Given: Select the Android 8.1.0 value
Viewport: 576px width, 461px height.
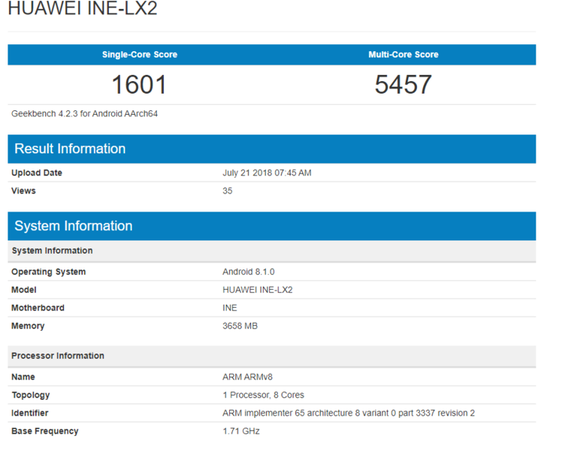Looking at the screenshot, I should click(248, 272).
